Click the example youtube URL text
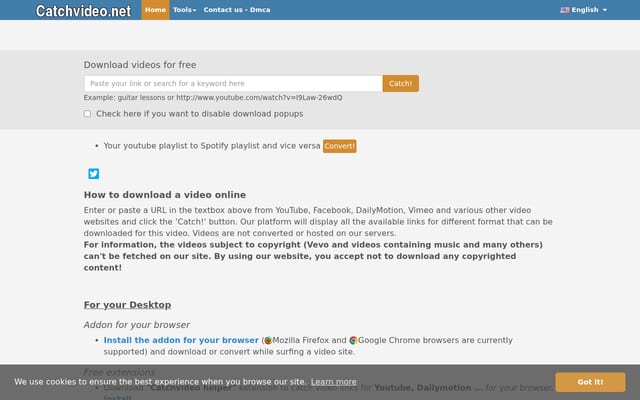The height and width of the screenshot is (400, 640). (259, 98)
